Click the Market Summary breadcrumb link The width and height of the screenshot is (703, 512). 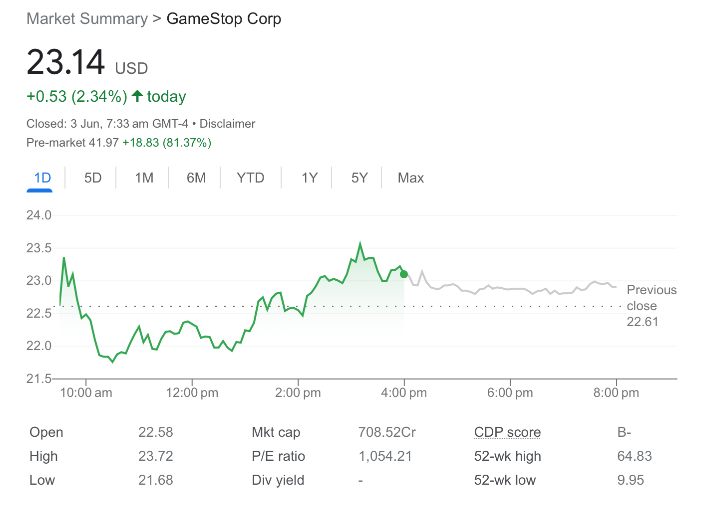click(x=87, y=19)
